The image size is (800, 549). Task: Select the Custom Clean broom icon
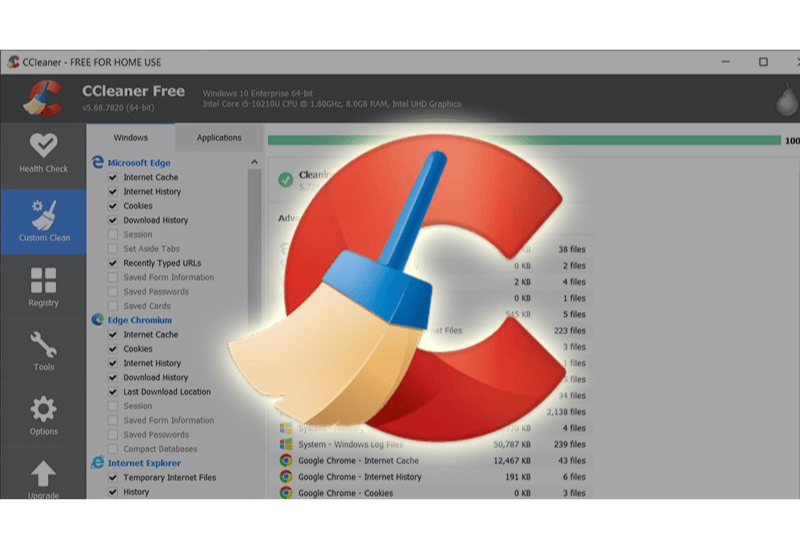click(44, 214)
